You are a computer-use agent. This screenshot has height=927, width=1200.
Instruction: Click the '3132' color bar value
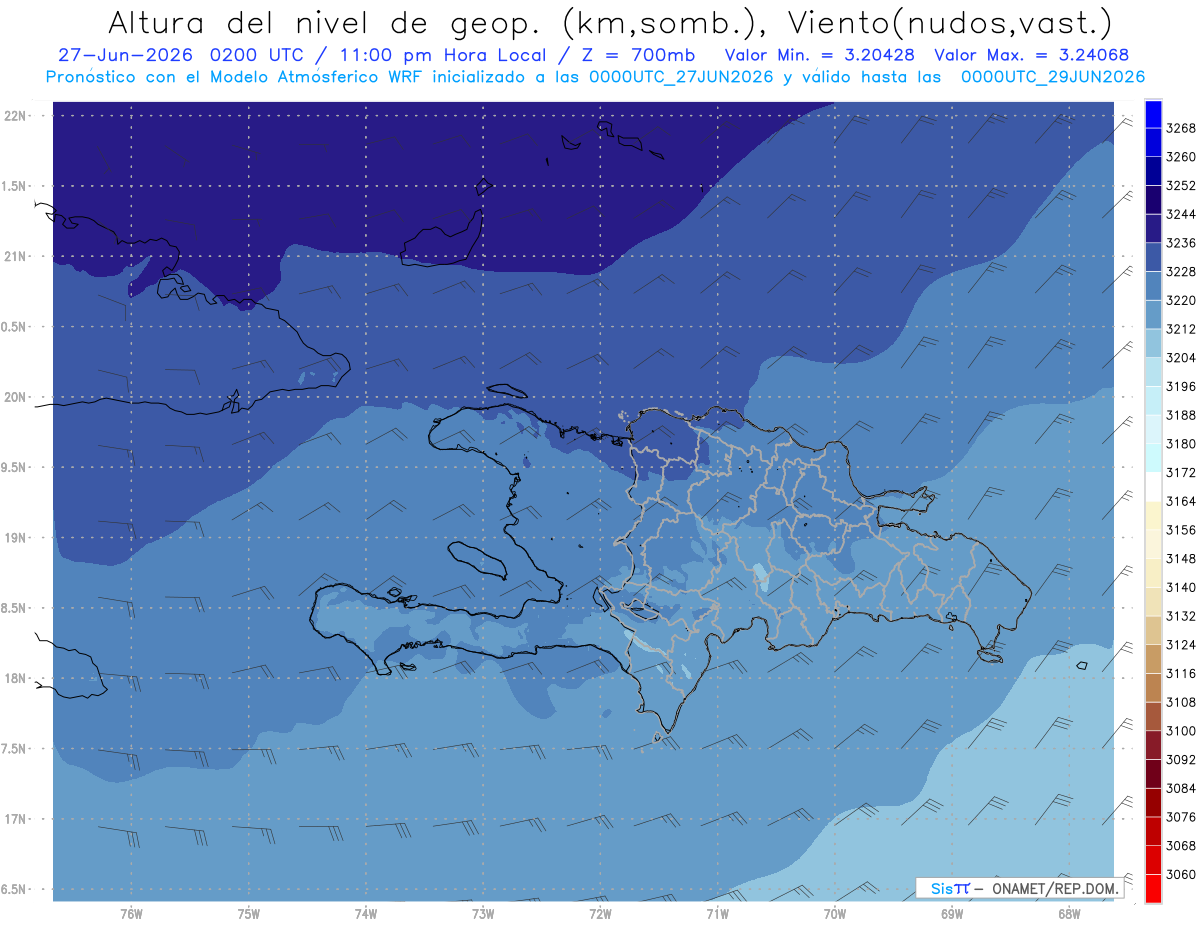[x=1181, y=616]
